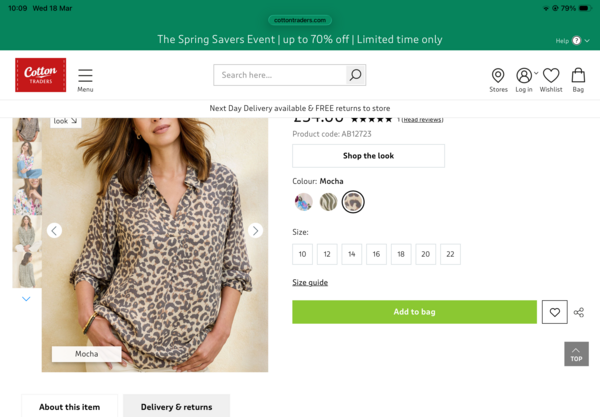Select the selected Mocha colour swatch
Viewport: 600px width, 417px height.
tap(353, 202)
